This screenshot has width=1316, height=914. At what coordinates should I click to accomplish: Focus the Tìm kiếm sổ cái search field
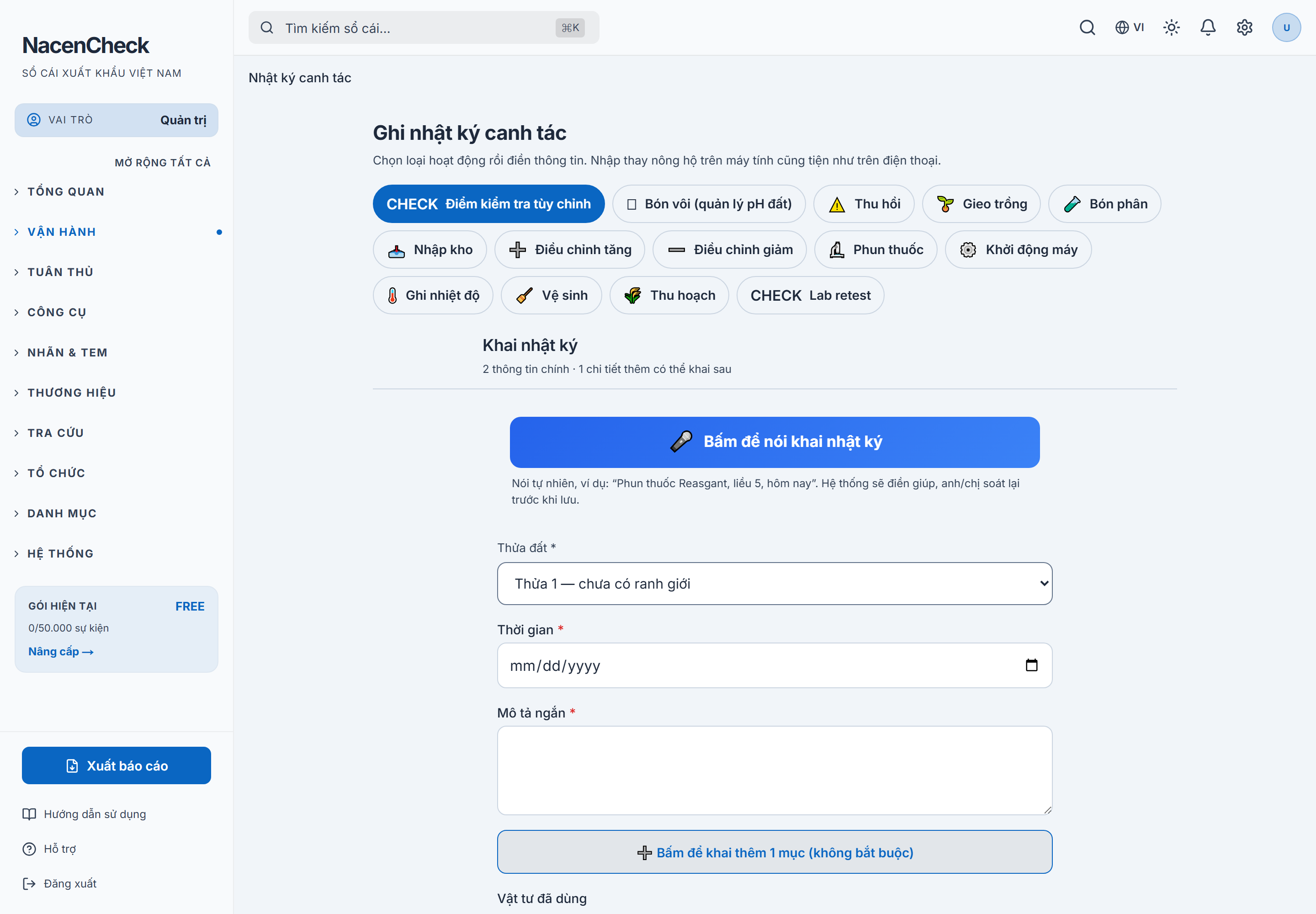424,27
